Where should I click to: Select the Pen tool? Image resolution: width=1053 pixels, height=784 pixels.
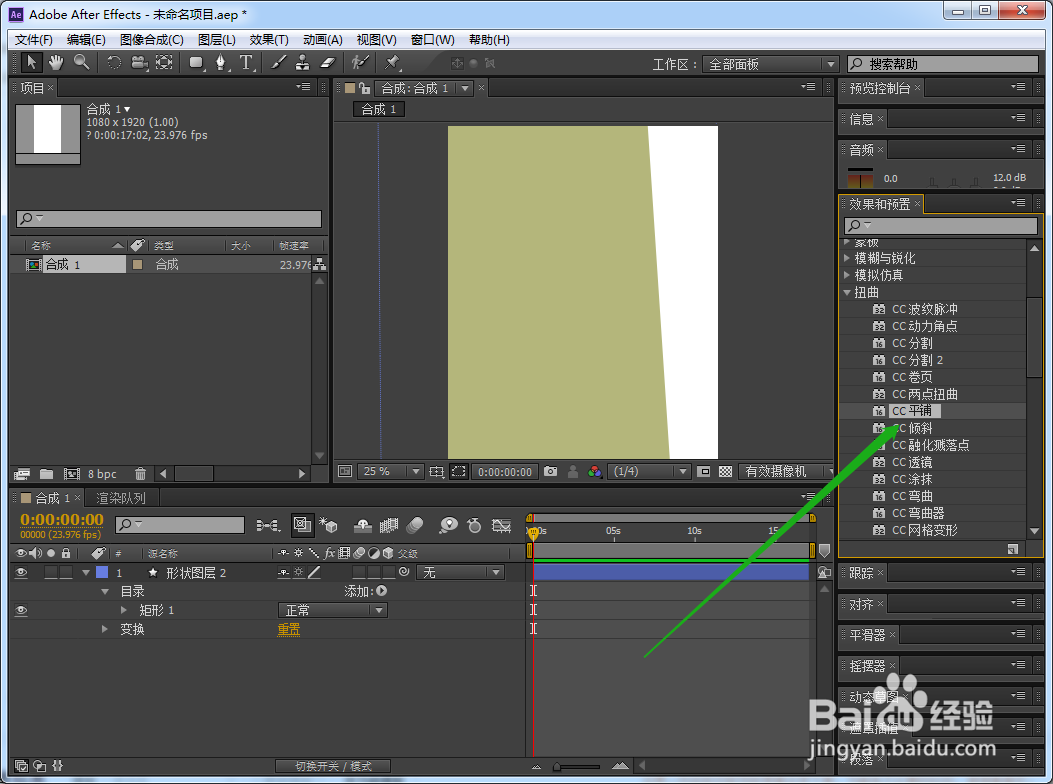tap(221, 63)
